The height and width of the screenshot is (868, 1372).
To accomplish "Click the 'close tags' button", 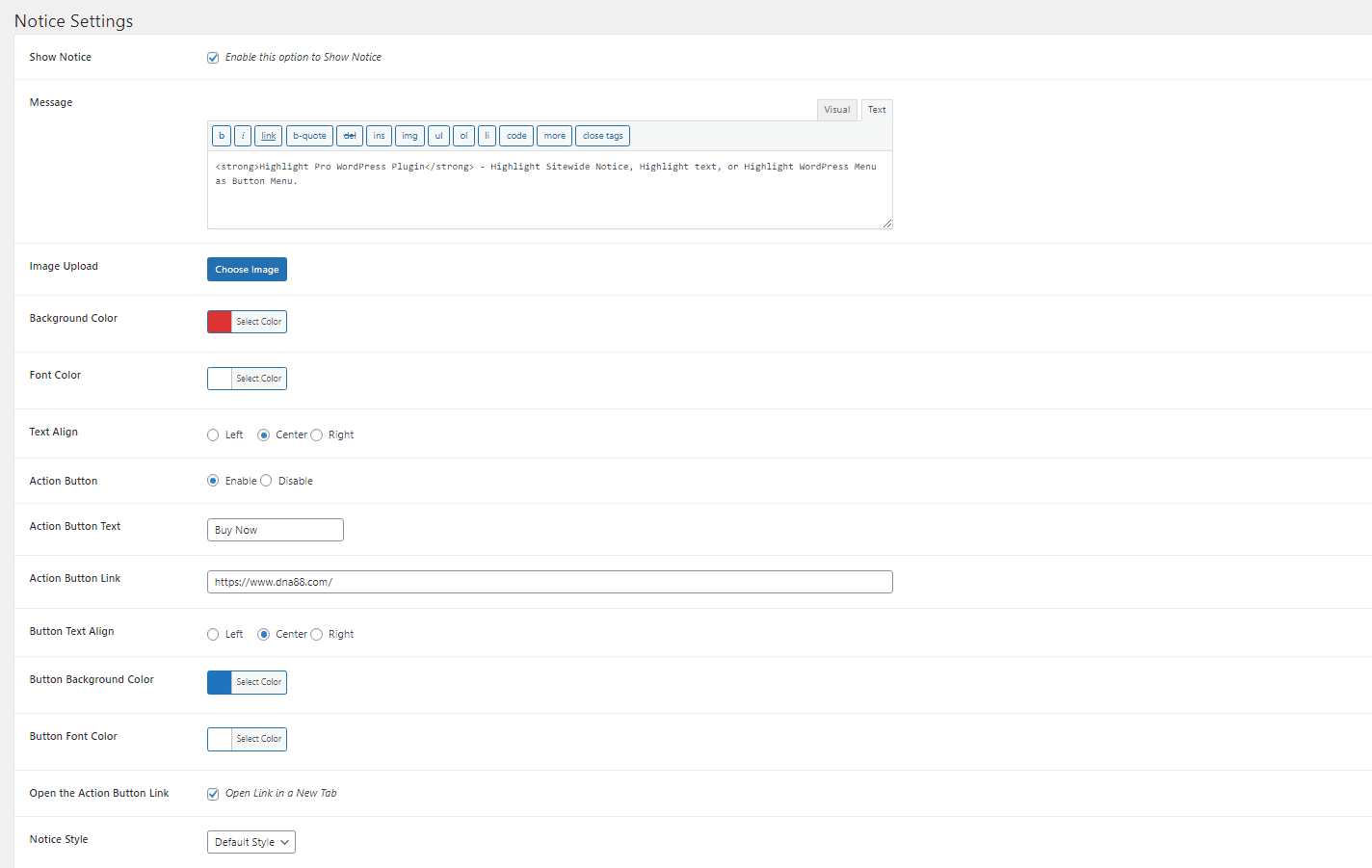I will tap(602, 136).
